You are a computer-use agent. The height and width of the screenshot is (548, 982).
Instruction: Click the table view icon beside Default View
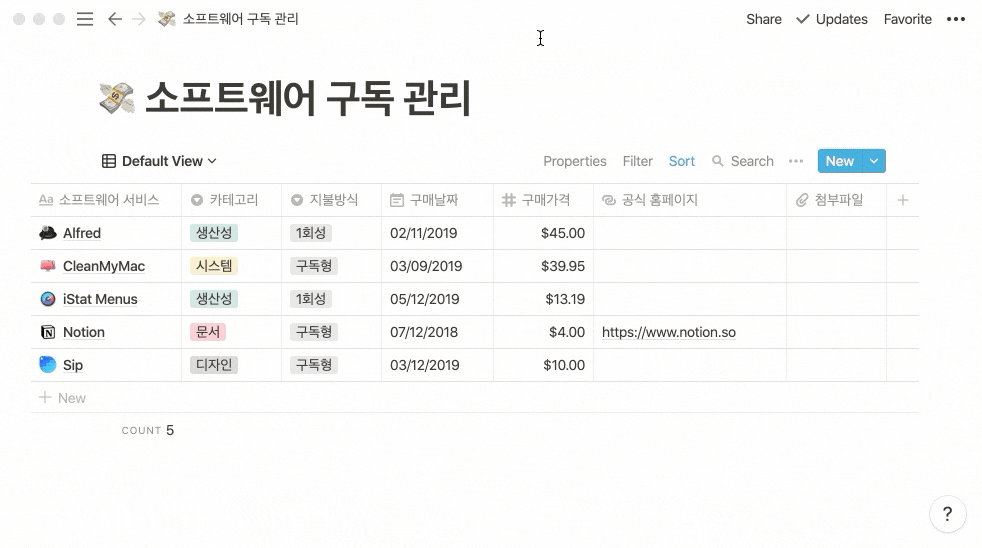(x=108, y=161)
